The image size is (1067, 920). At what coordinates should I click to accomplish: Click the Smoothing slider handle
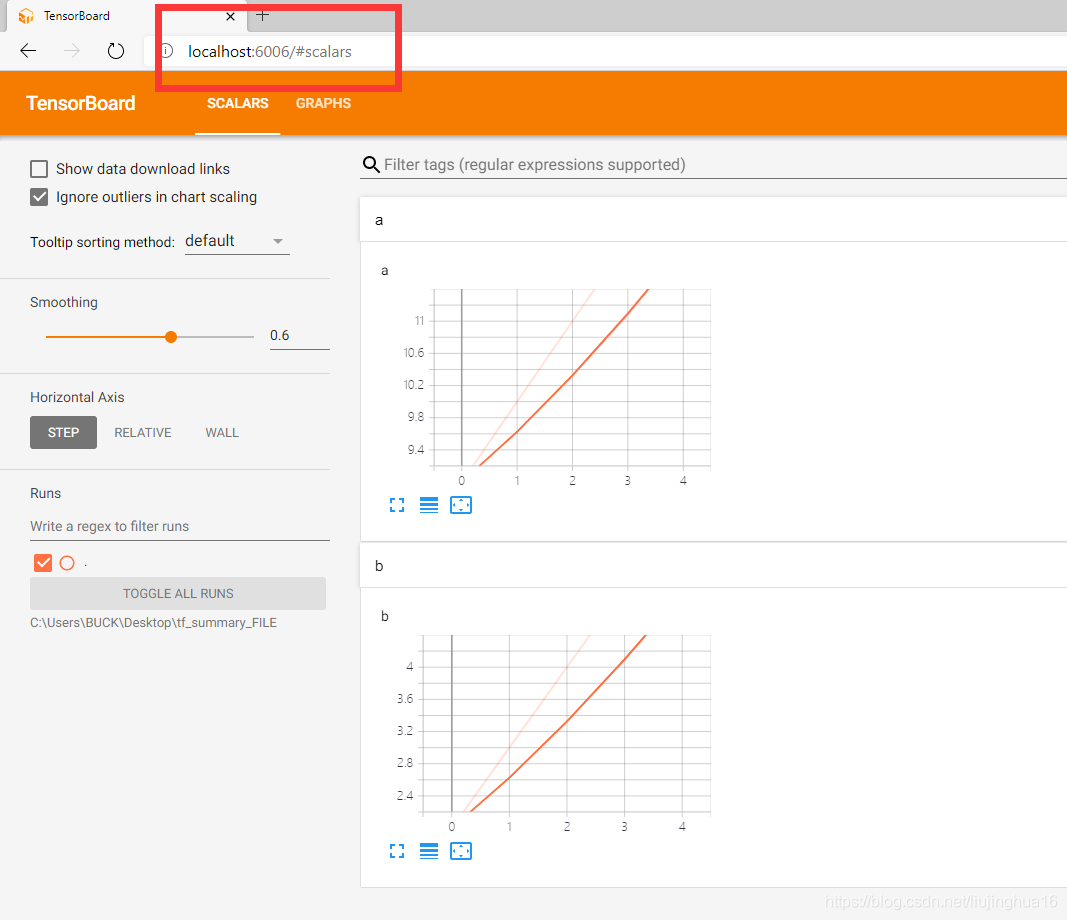[x=171, y=337]
